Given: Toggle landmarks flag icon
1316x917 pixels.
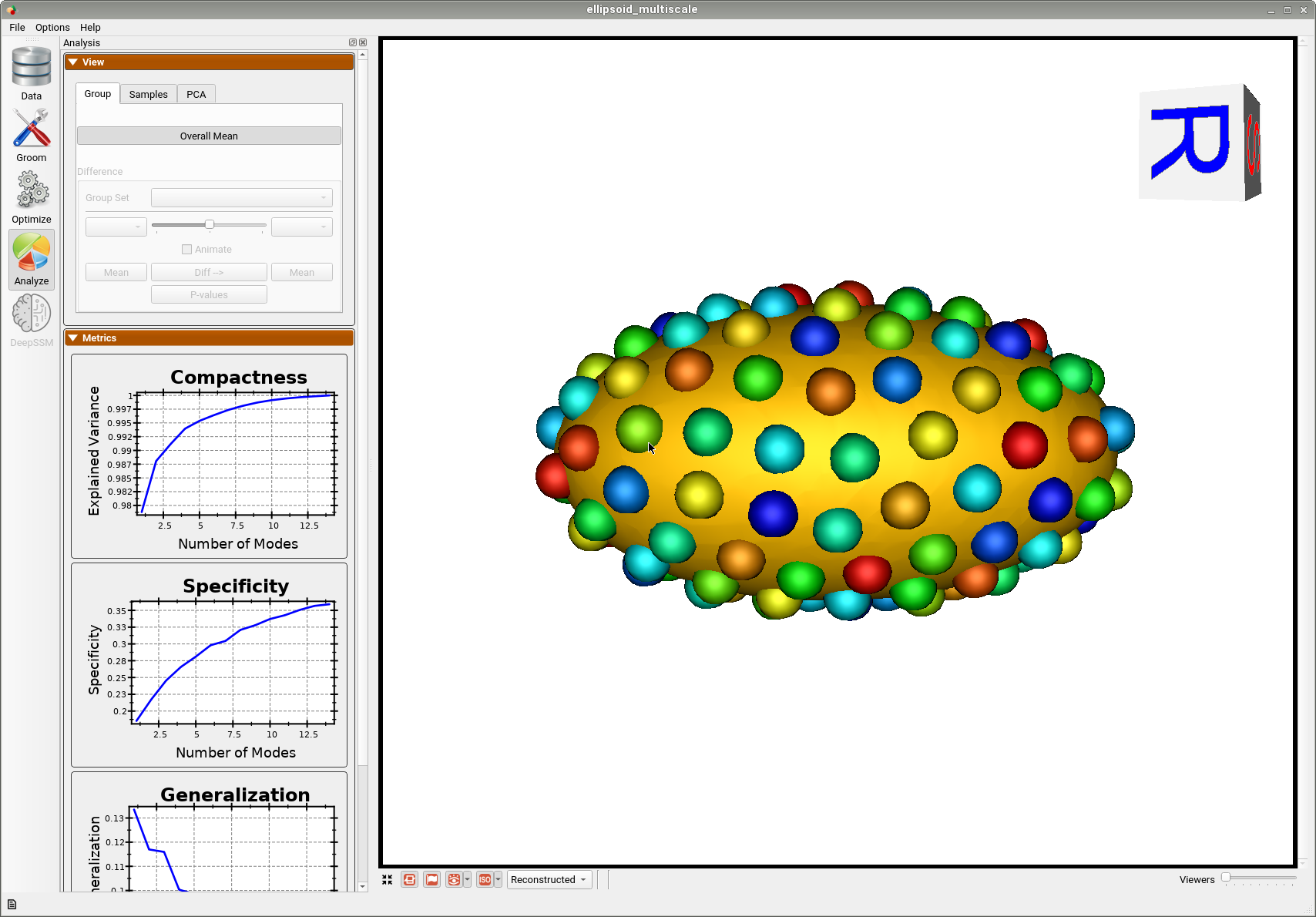Looking at the screenshot, I should 432,879.
